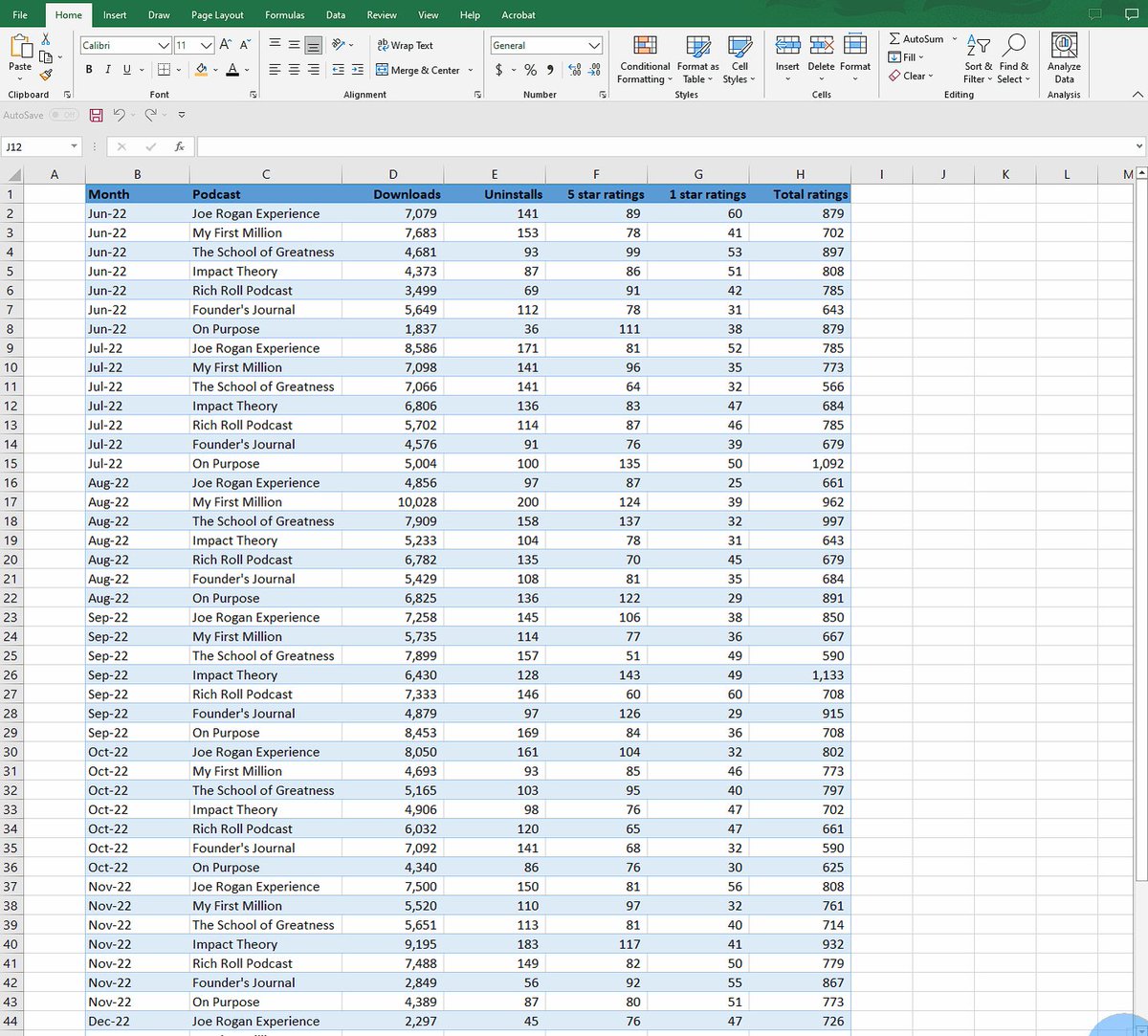Click the Align Right icon
The height and width of the screenshot is (1036, 1148).
(x=314, y=70)
